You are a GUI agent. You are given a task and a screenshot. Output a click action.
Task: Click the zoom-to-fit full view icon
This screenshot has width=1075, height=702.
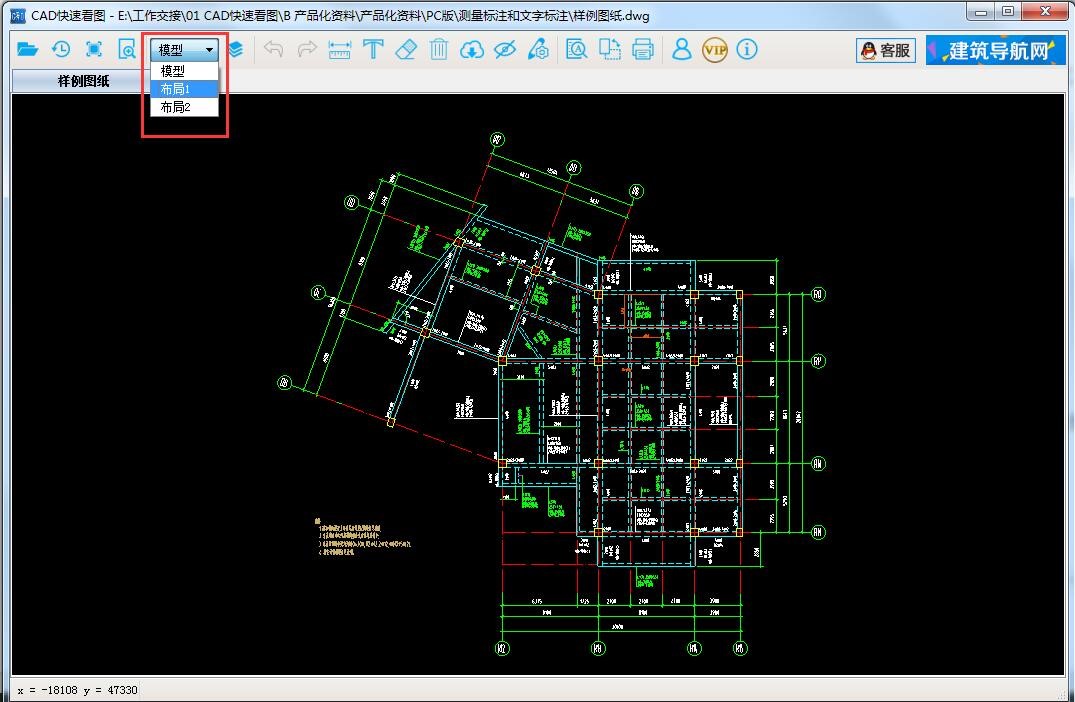tap(94, 49)
